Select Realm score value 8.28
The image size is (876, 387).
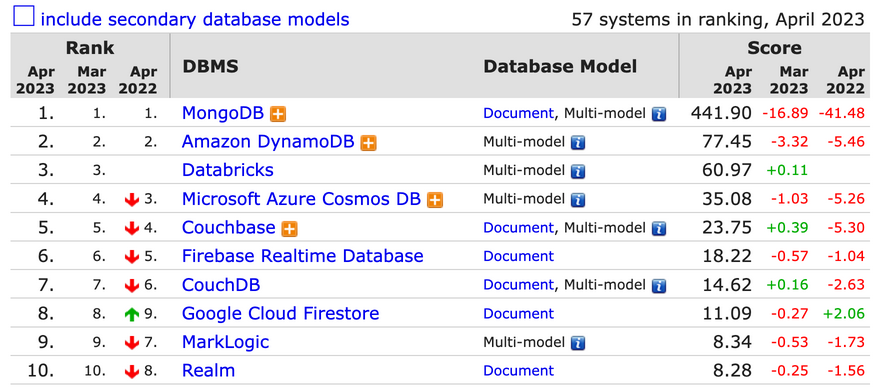tap(732, 370)
